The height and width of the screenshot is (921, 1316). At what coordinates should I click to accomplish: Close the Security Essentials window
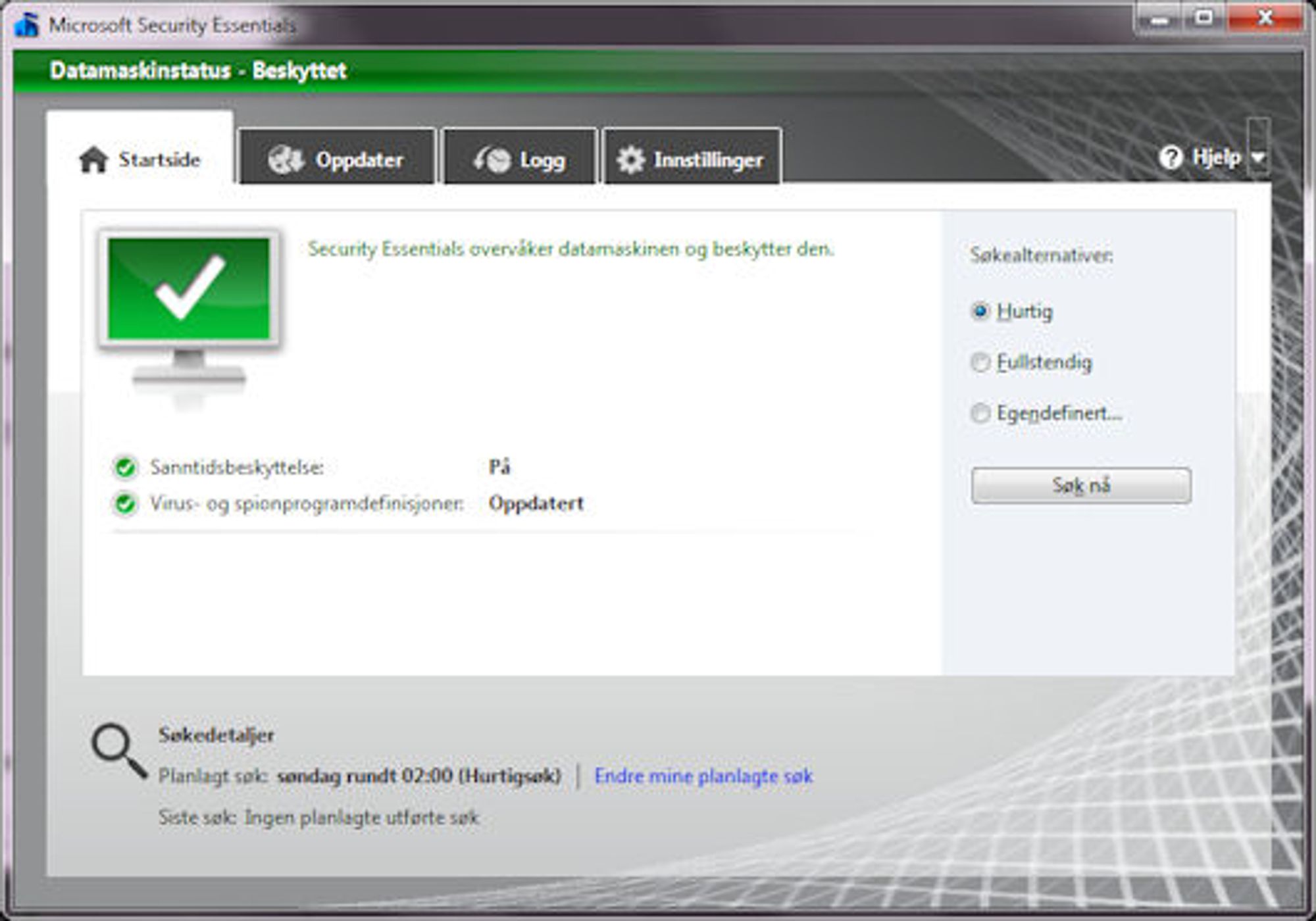pyautogui.click(x=1265, y=18)
